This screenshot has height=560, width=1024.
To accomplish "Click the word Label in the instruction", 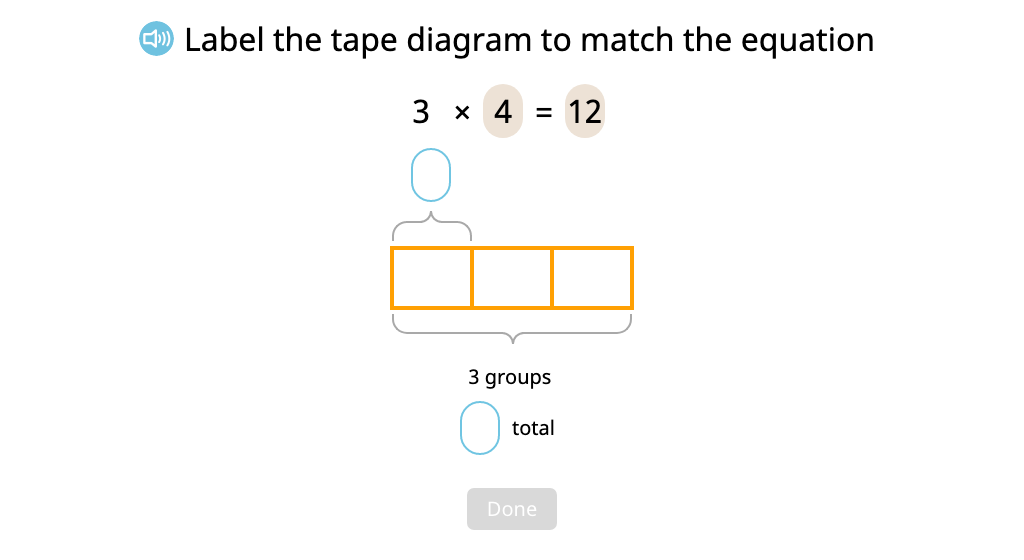I will click(x=225, y=40).
